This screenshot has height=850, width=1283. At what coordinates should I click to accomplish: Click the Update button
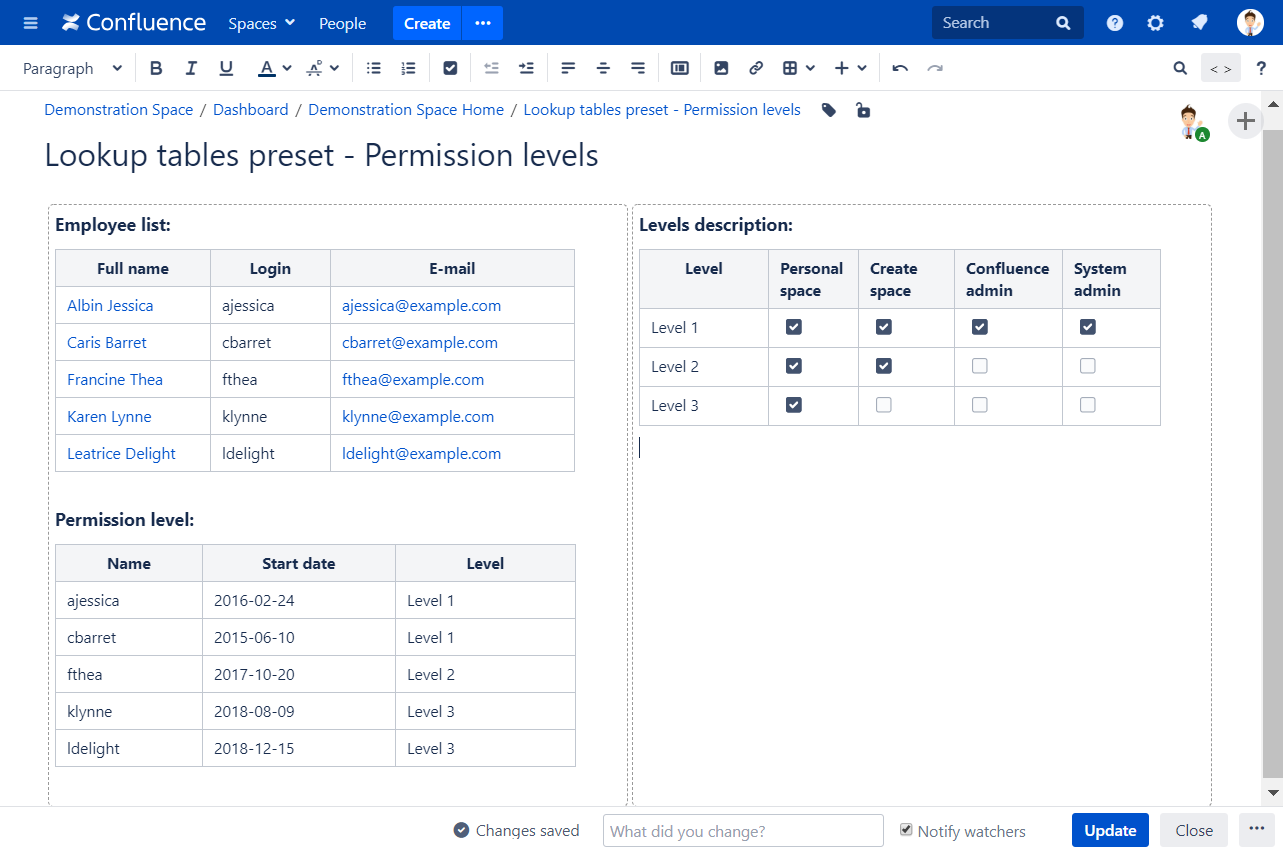[1109, 830]
